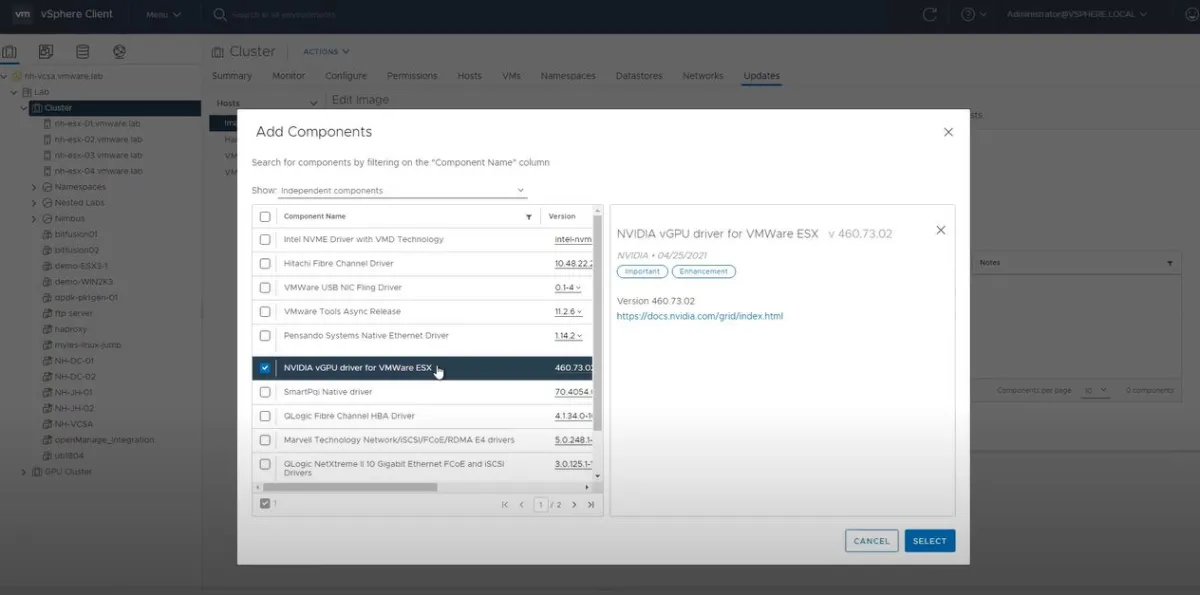Open Pensando driver version dropdown 1.14.2
Image resolution: width=1200 pixels, height=595 pixels.
[x=569, y=336]
